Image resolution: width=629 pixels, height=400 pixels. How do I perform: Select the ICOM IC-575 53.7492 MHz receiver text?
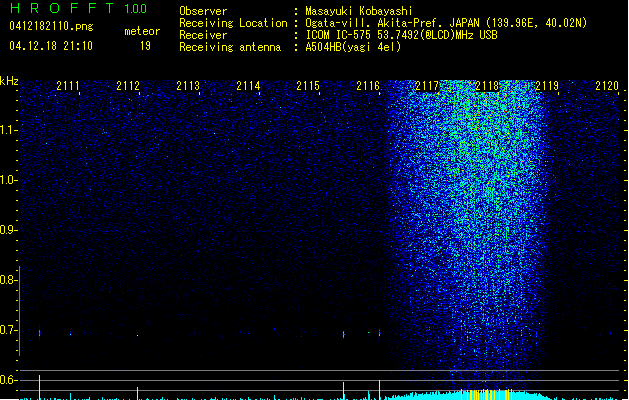tap(402, 35)
